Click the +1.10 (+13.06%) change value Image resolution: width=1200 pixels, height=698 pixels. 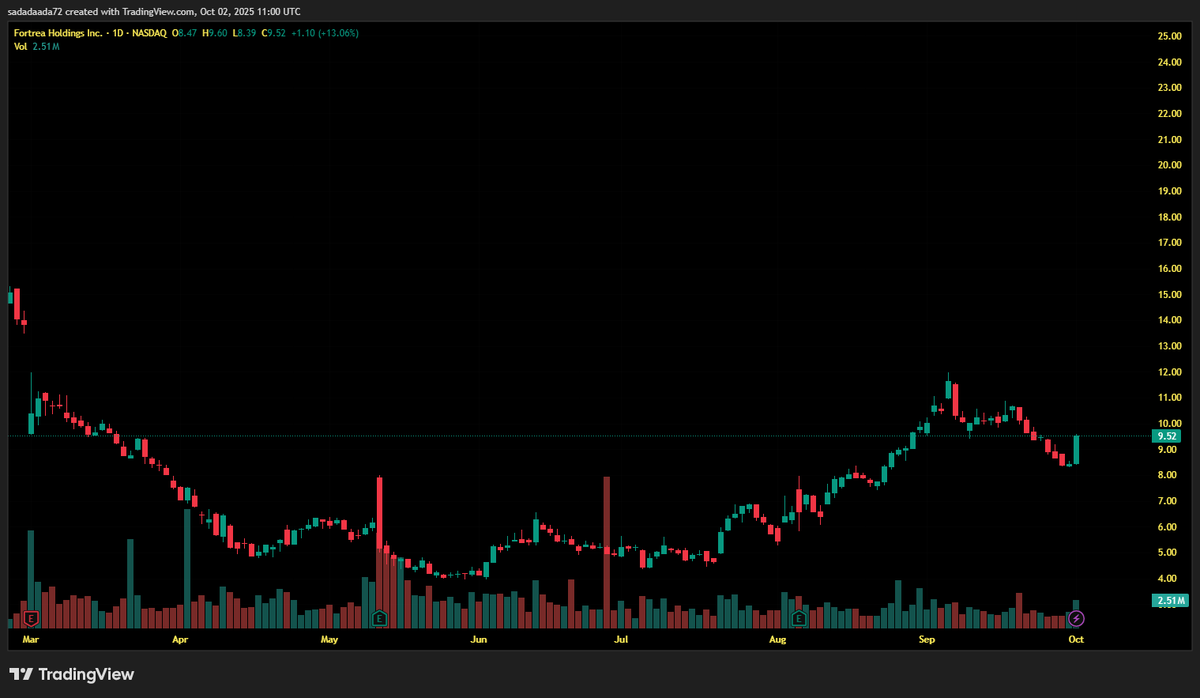point(325,33)
